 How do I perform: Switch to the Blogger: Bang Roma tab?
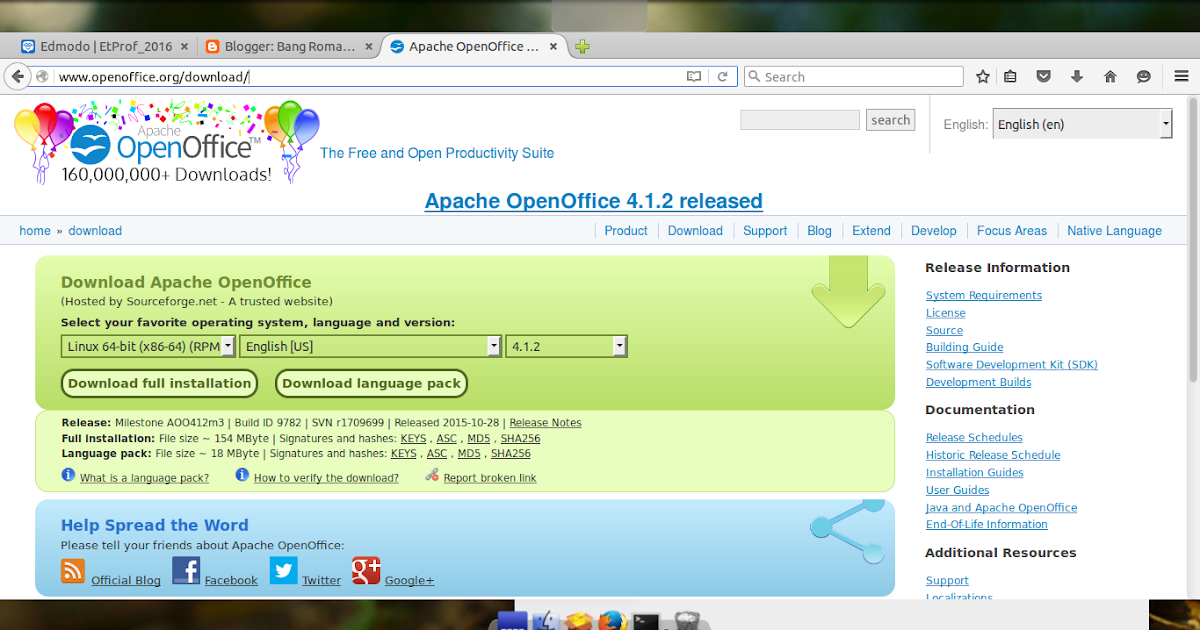(289, 46)
